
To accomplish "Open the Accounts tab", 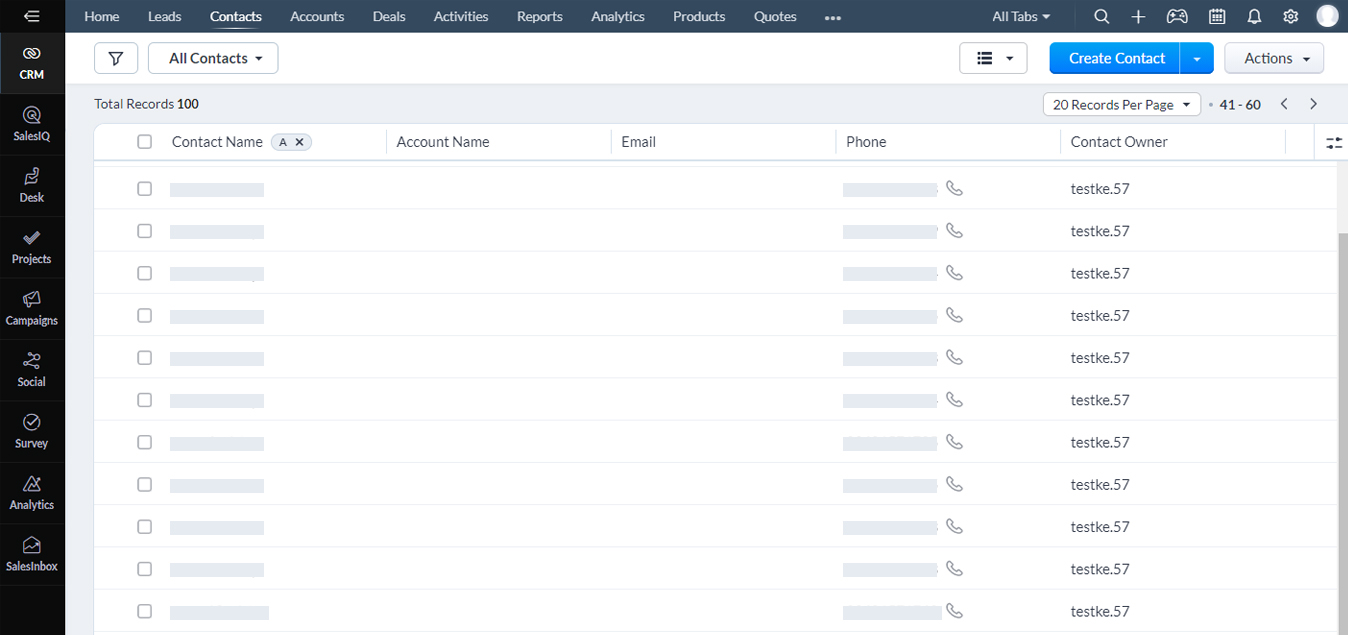I will point(317,16).
